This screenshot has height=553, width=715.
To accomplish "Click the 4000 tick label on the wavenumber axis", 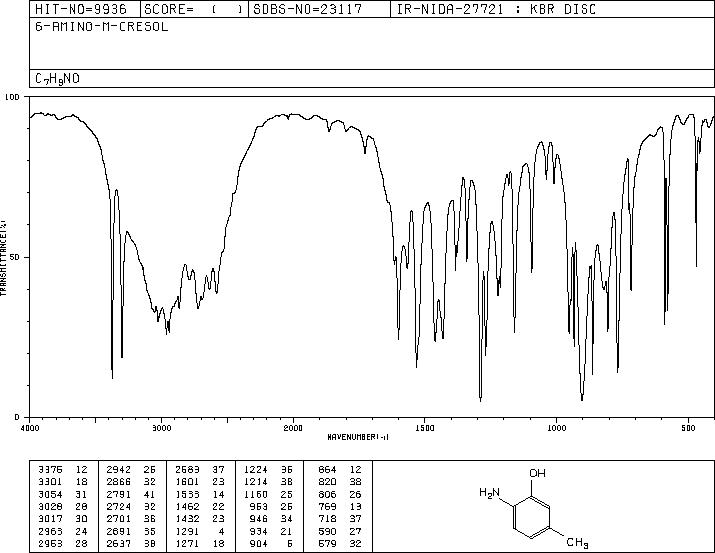I will point(30,428).
